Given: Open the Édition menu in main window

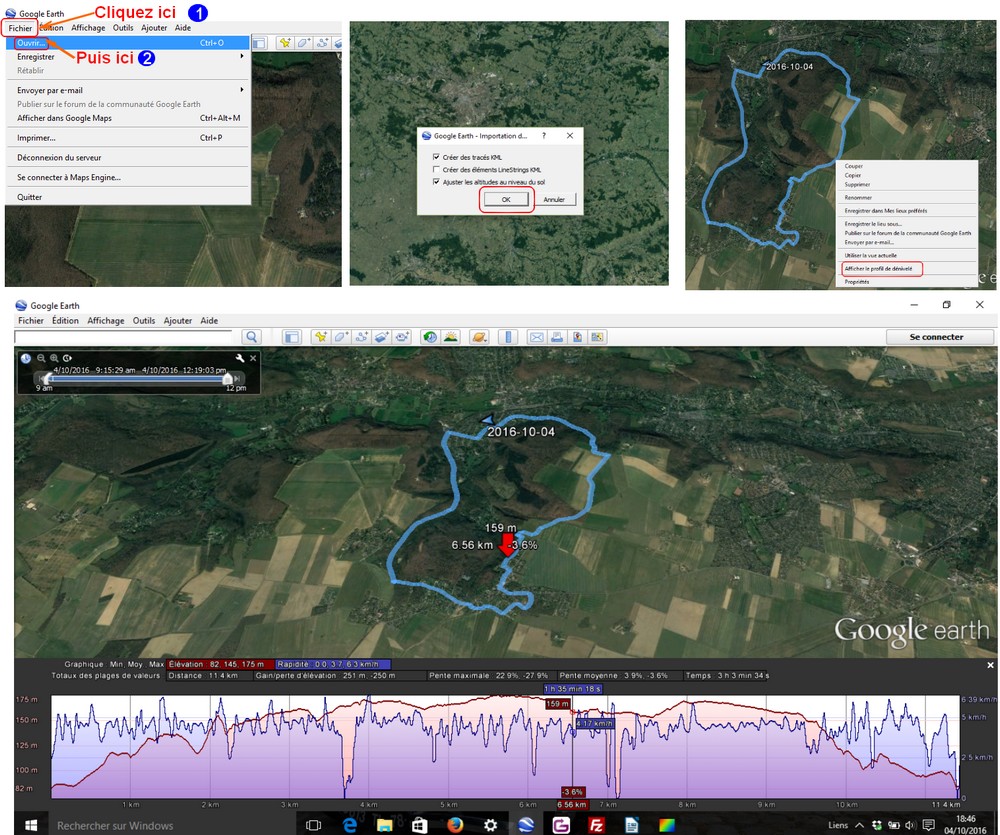Looking at the screenshot, I should (x=65, y=320).
